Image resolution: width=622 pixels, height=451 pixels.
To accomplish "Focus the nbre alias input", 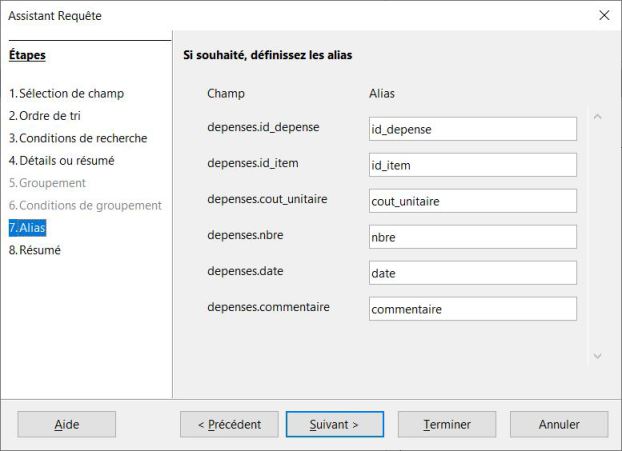I will [472, 237].
